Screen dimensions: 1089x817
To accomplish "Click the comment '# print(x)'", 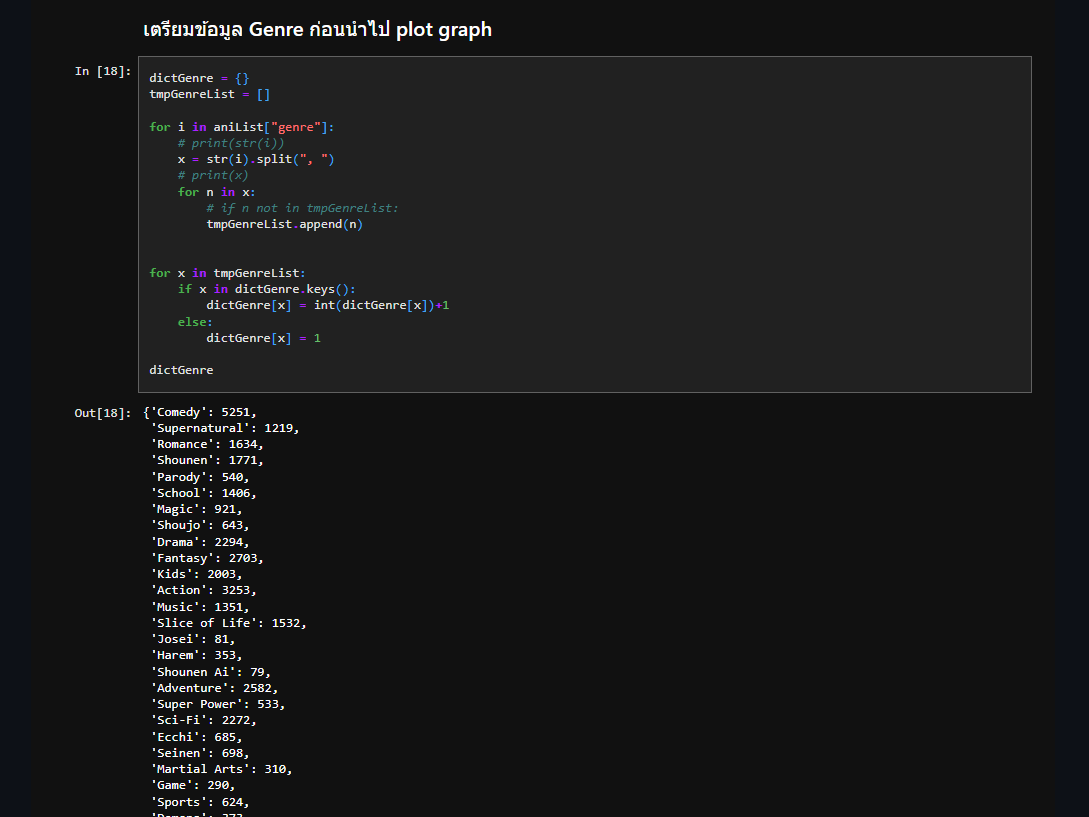I will pyautogui.click(x=213, y=175).
